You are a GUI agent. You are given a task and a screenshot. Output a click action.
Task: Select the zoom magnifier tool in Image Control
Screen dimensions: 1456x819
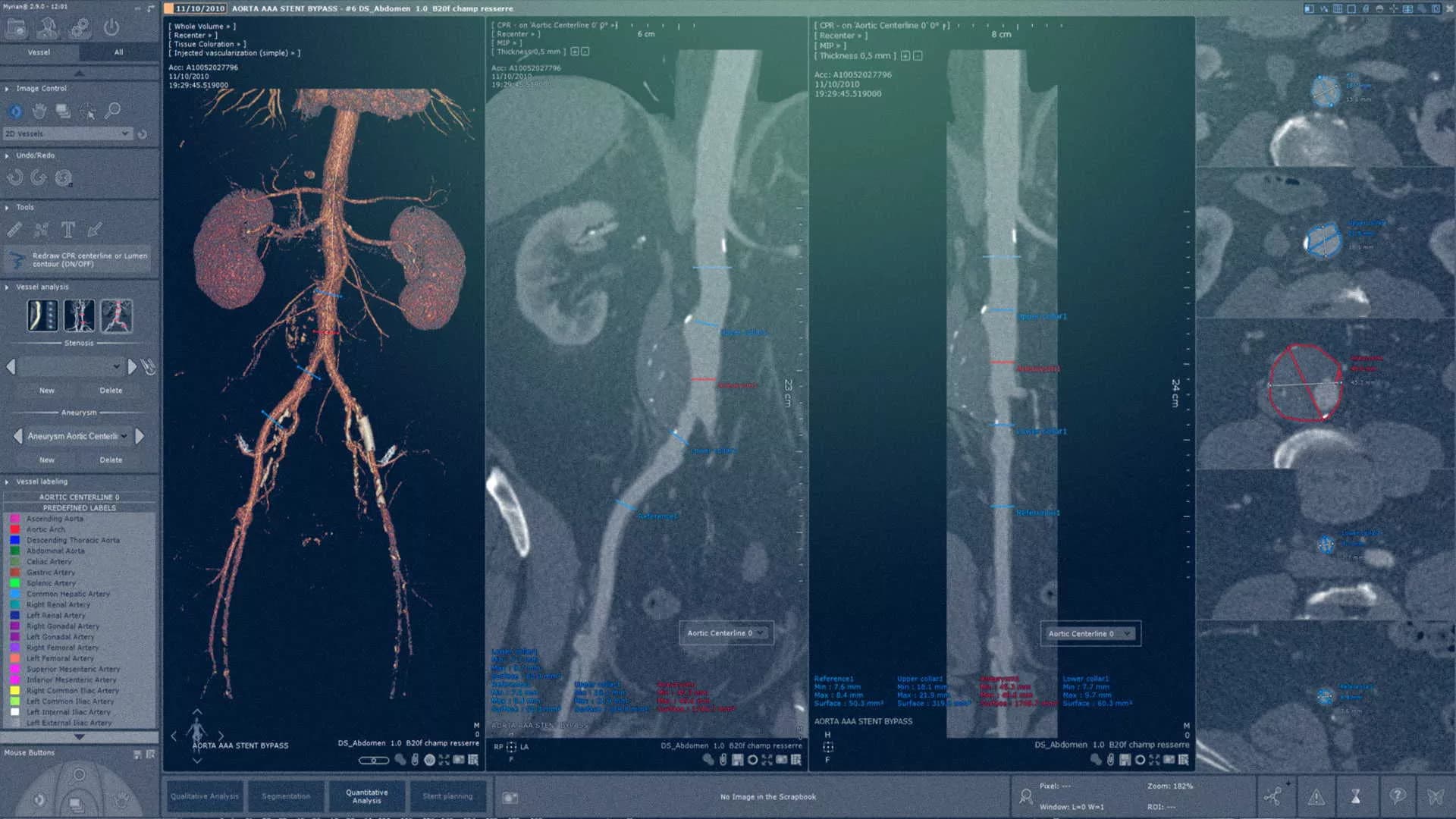click(112, 111)
